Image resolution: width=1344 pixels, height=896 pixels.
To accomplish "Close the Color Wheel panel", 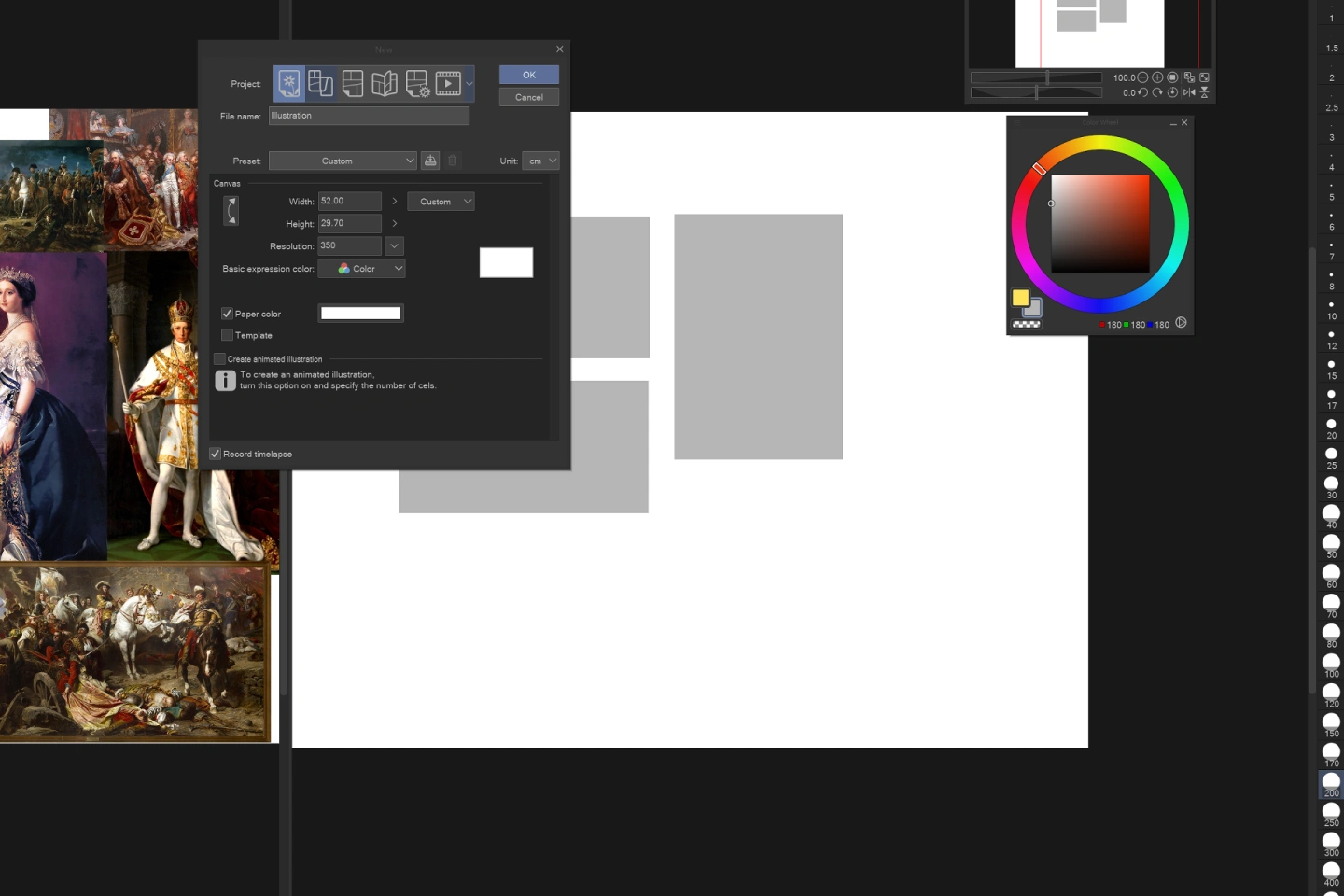I will click(1184, 123).
